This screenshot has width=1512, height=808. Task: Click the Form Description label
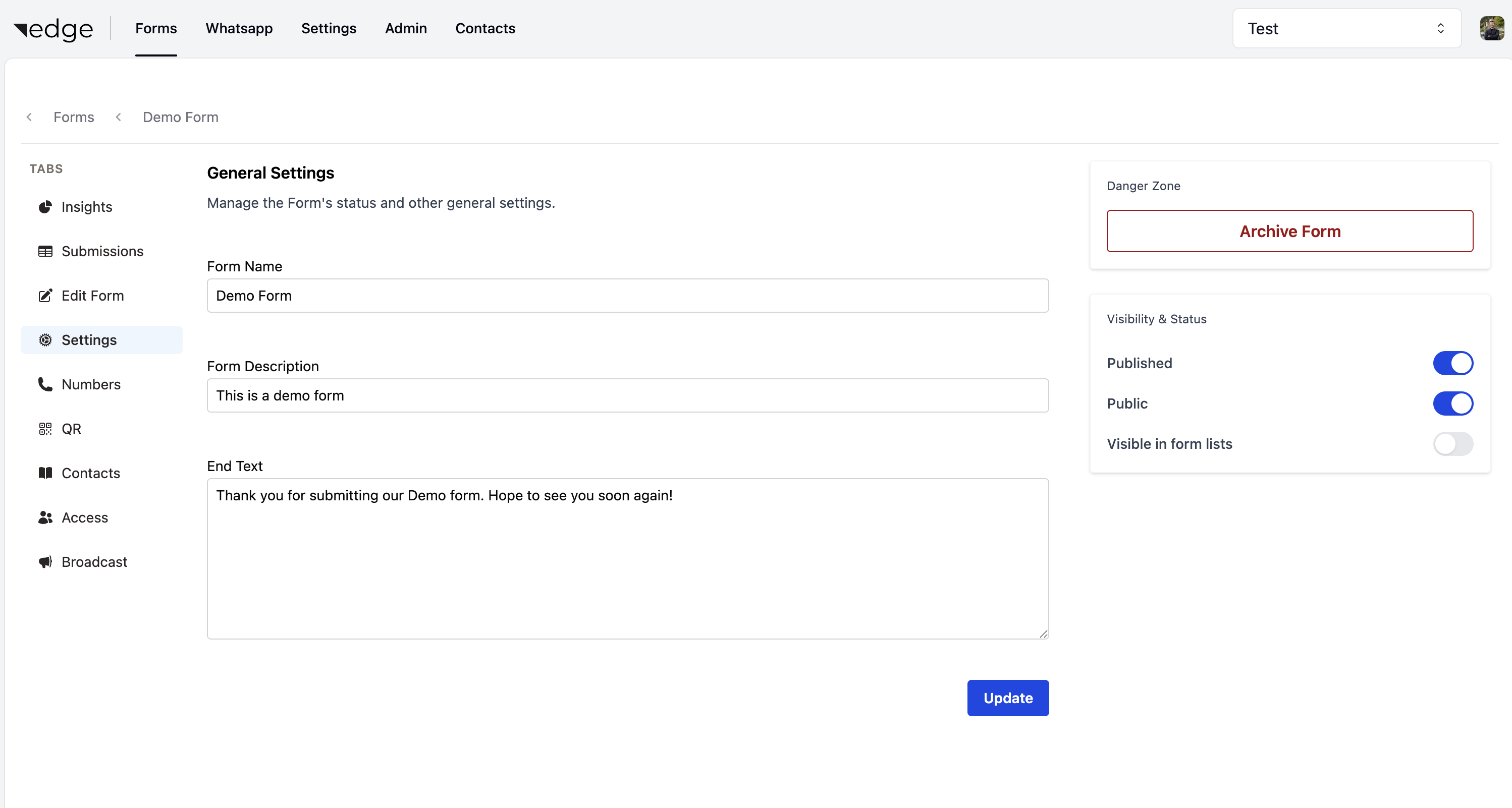coord(263,366)
